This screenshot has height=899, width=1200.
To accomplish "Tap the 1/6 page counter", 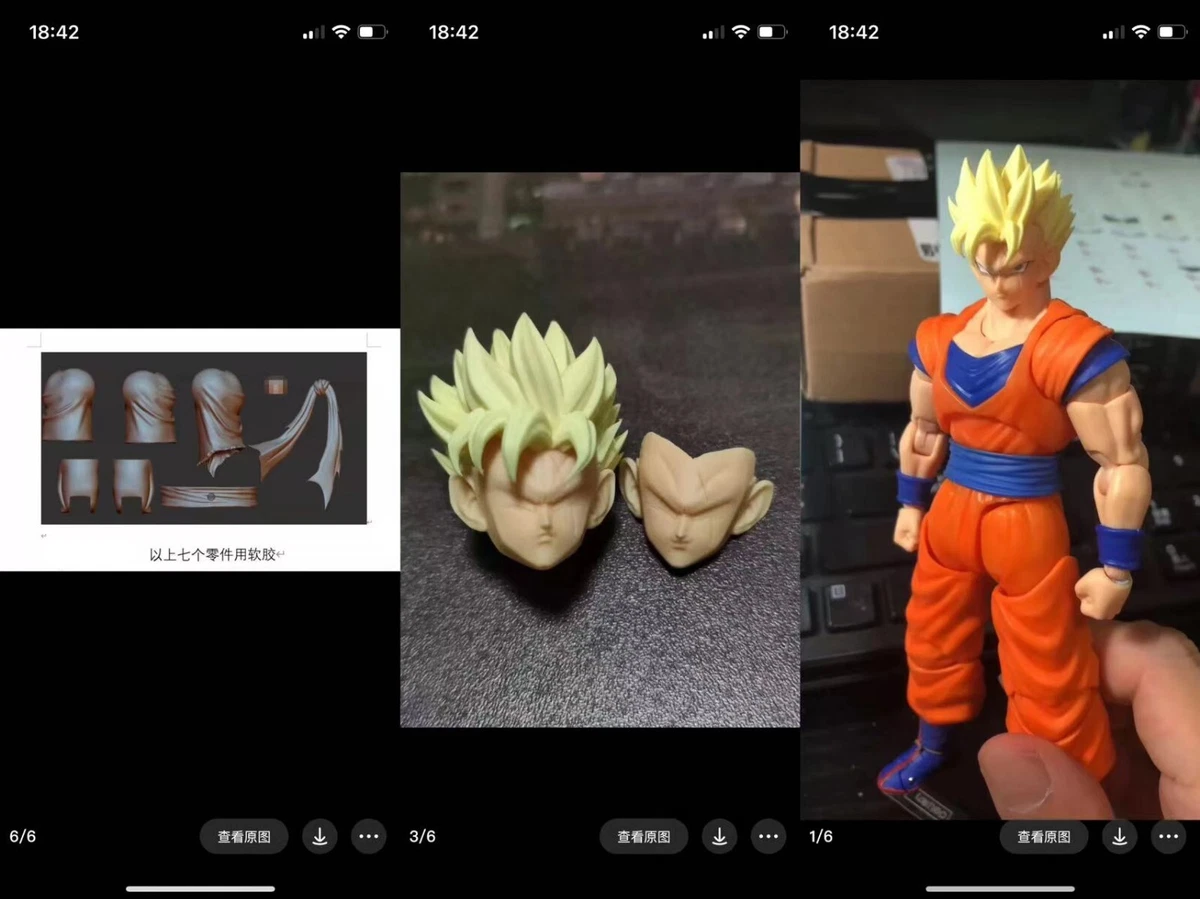I will [821, 836].
